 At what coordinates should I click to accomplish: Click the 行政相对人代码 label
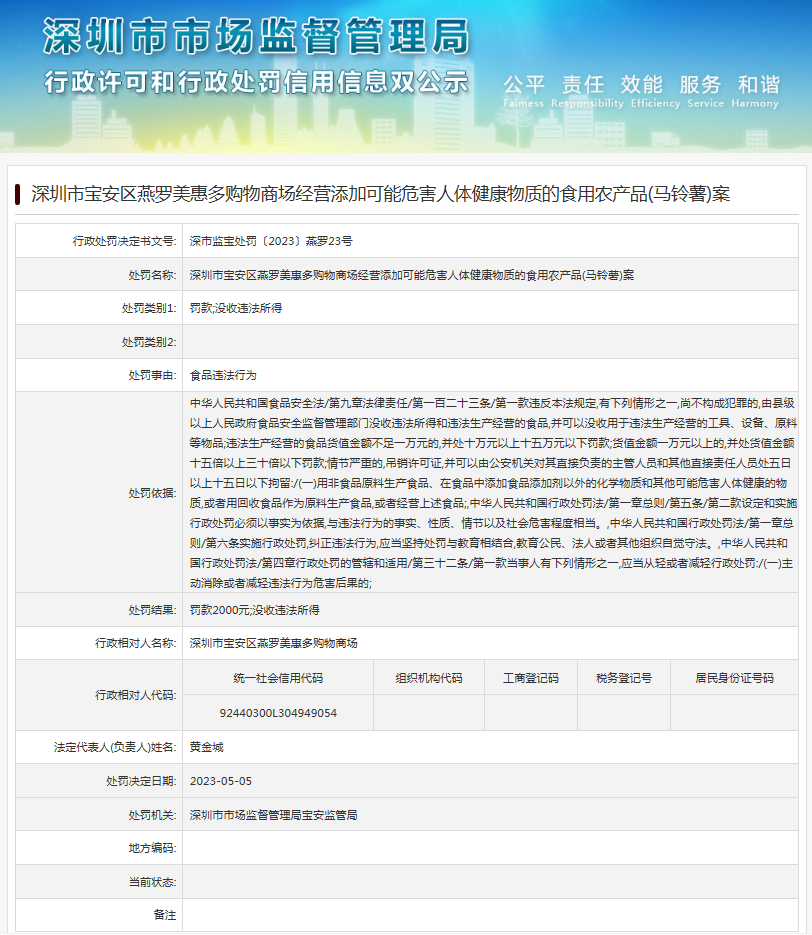click(x=136, y=695)
